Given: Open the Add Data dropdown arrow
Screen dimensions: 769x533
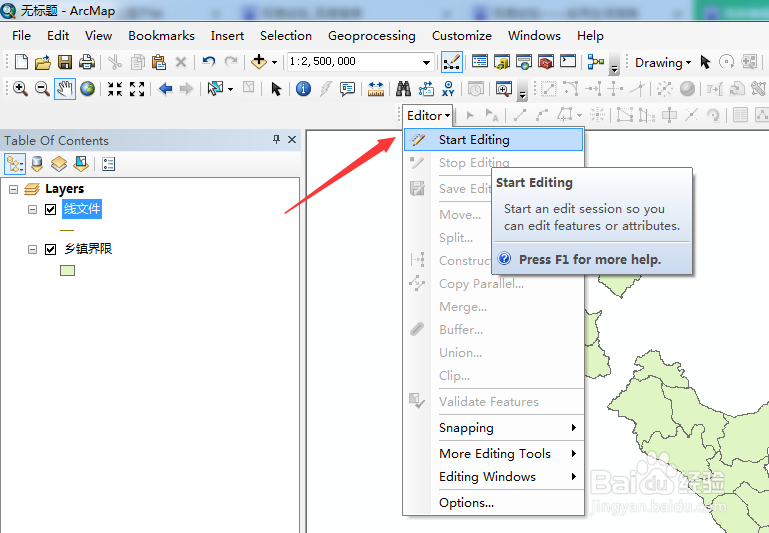Looking at the screenshot, I should tap(275, 62).
